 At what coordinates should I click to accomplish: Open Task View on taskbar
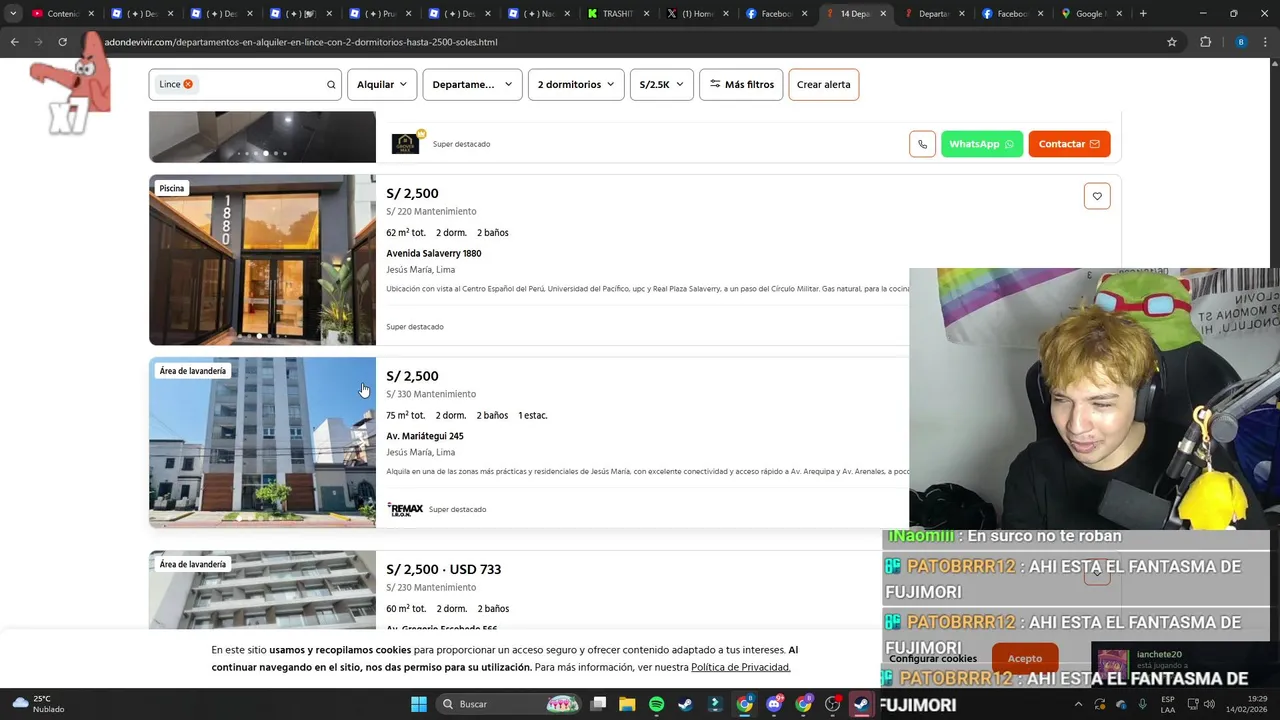pyautogui.click(x=598, y=704)
